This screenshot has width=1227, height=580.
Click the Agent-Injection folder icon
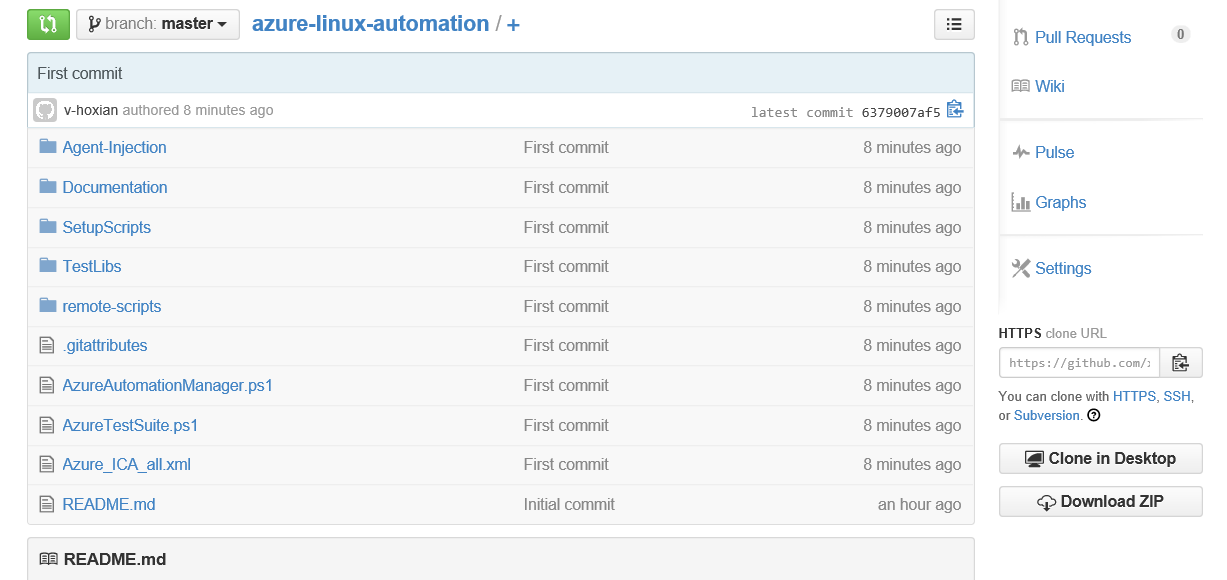point(47,147)
